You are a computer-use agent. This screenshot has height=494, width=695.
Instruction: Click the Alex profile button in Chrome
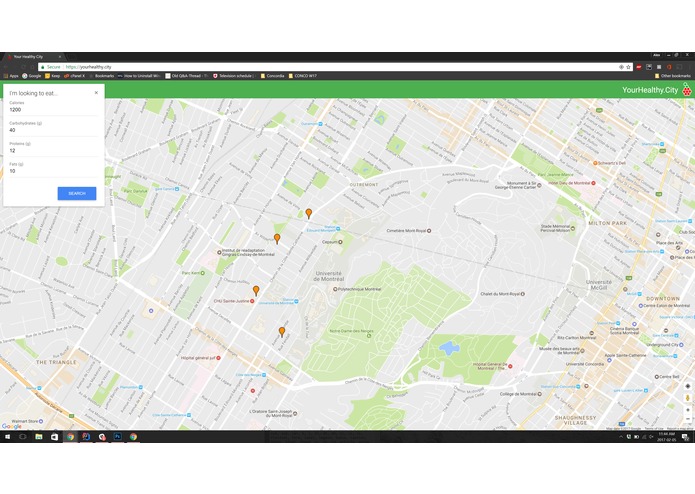[x=656, y=55]
